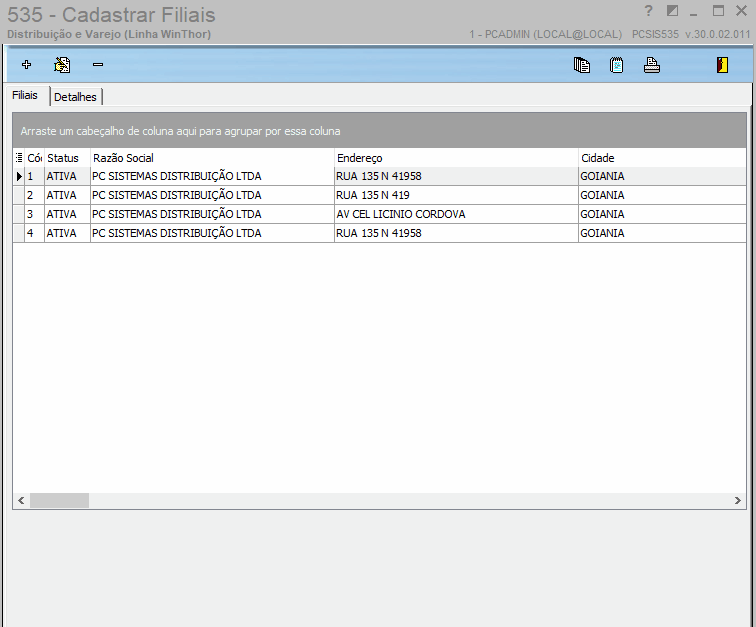Open help question mark icon

648,11
